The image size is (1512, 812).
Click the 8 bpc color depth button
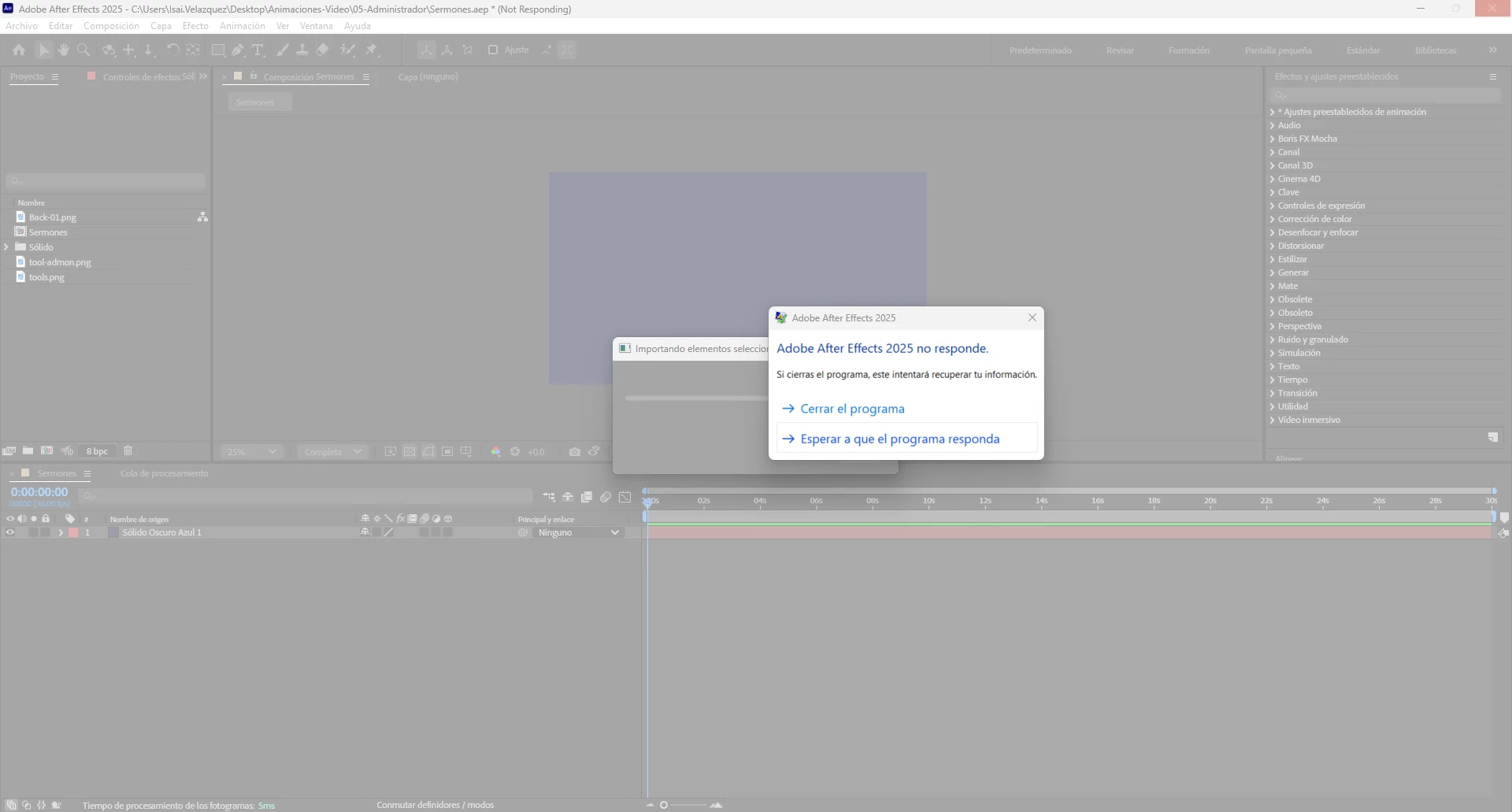[x=97, y=451]
